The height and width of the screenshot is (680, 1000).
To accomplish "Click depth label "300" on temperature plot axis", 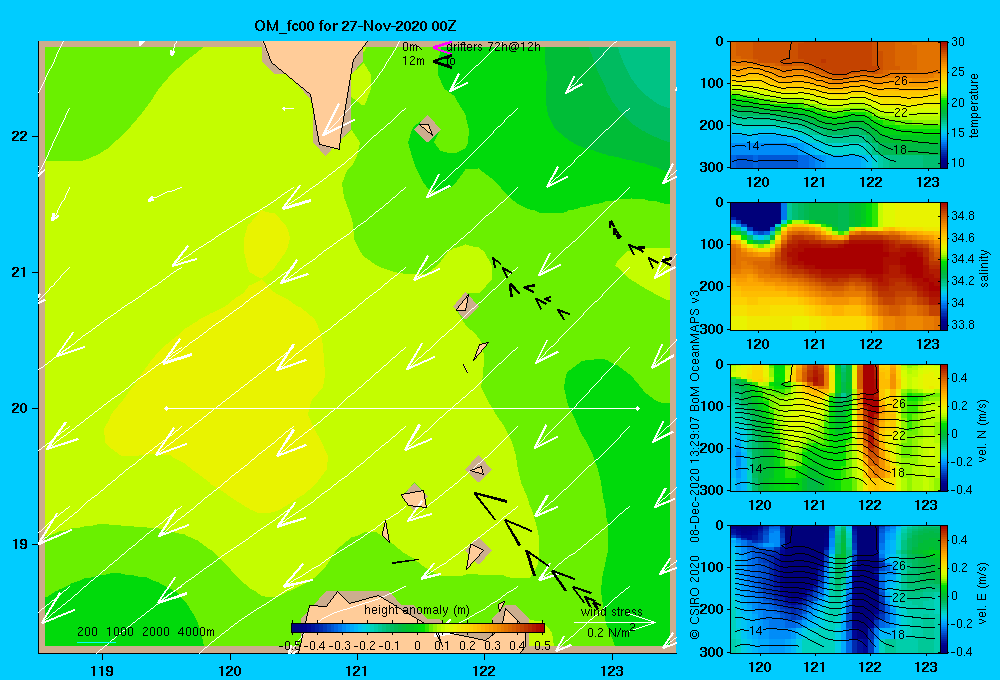I will (x=712, y=167).
